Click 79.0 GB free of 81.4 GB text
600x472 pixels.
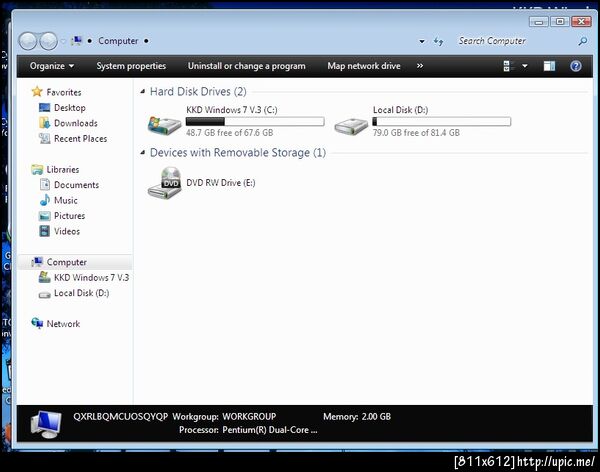[x=416, y=133]
